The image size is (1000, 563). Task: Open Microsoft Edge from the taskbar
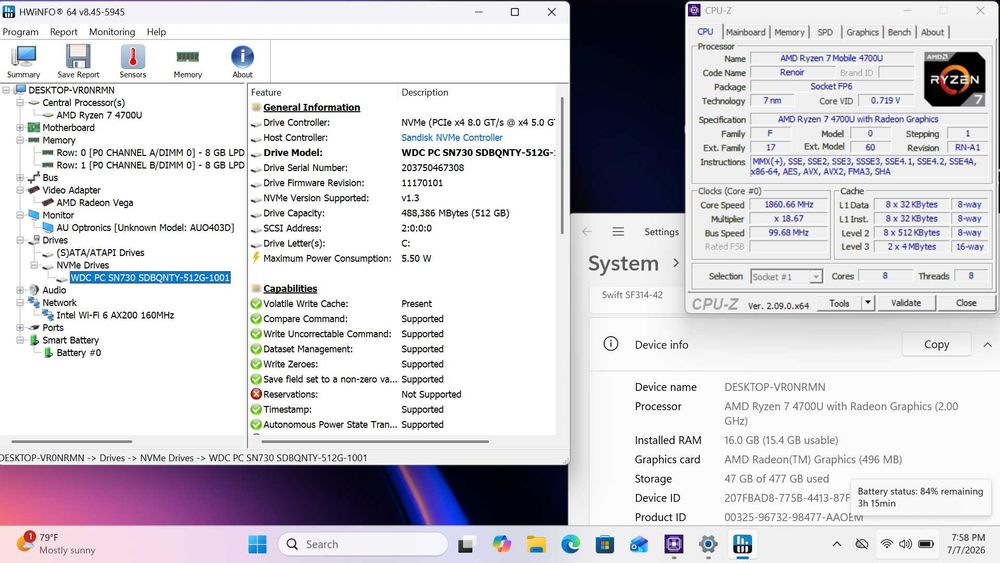(x=571, y=545)
